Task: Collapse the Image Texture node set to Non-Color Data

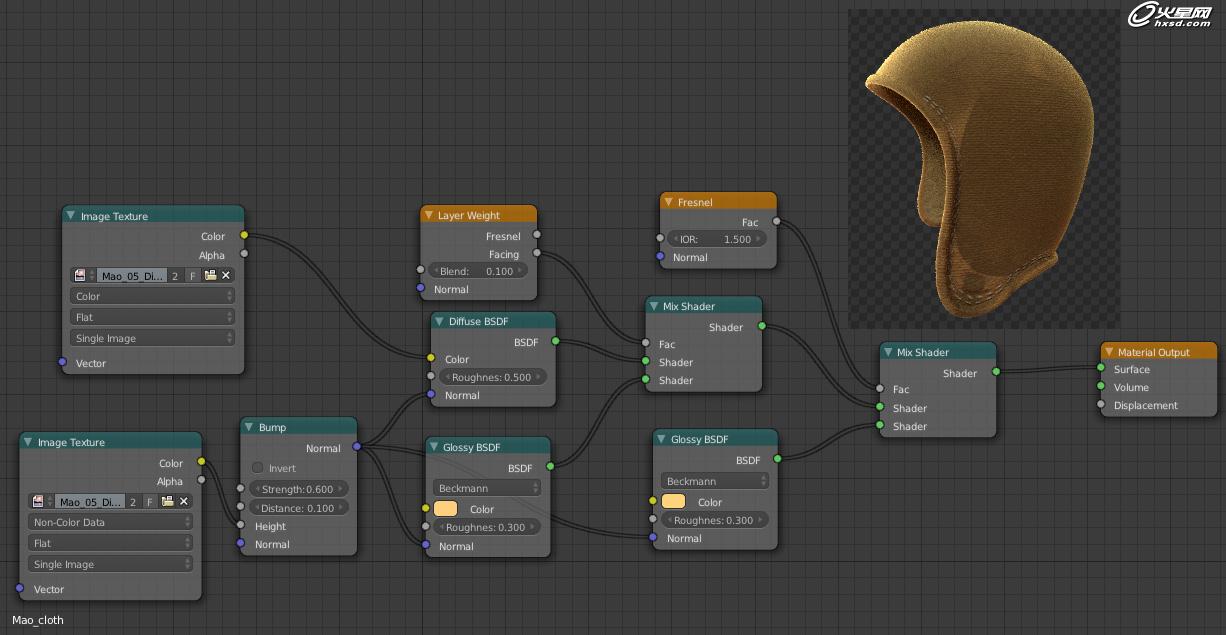Action: (29, 442)
